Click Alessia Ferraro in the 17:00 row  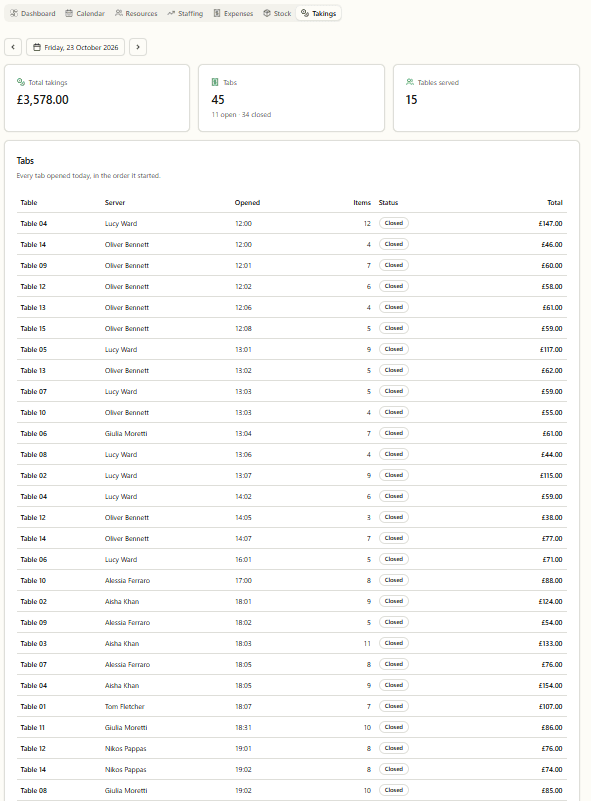pos(127,580)
